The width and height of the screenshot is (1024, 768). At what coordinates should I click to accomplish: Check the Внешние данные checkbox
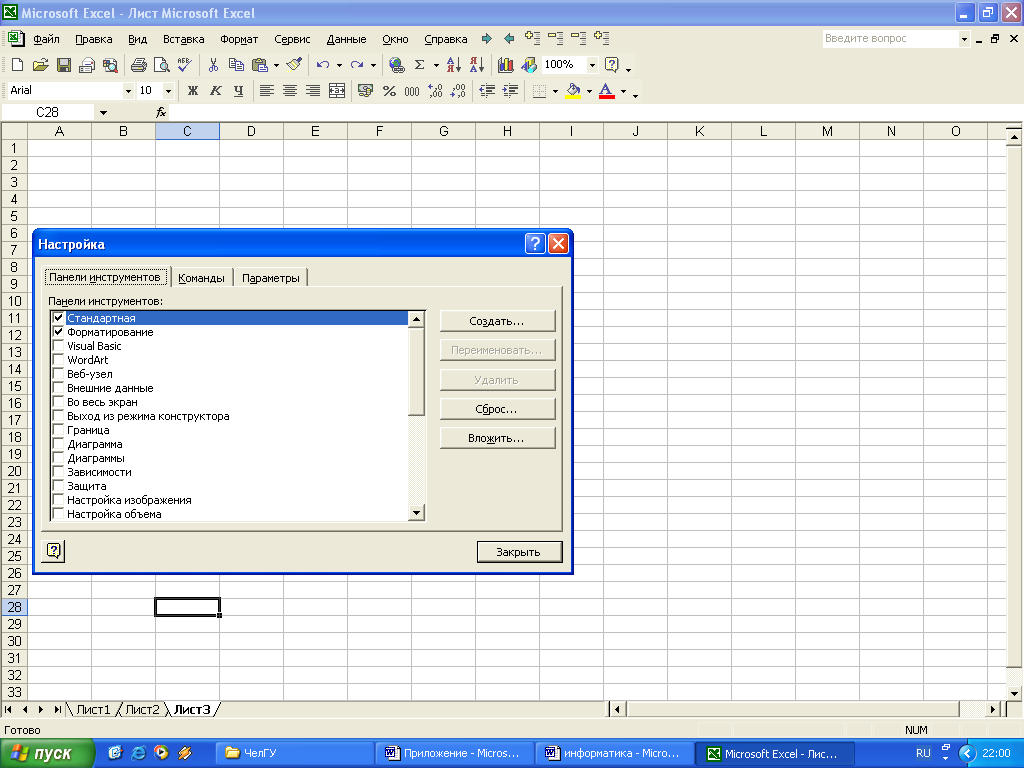tap(58, 388)
